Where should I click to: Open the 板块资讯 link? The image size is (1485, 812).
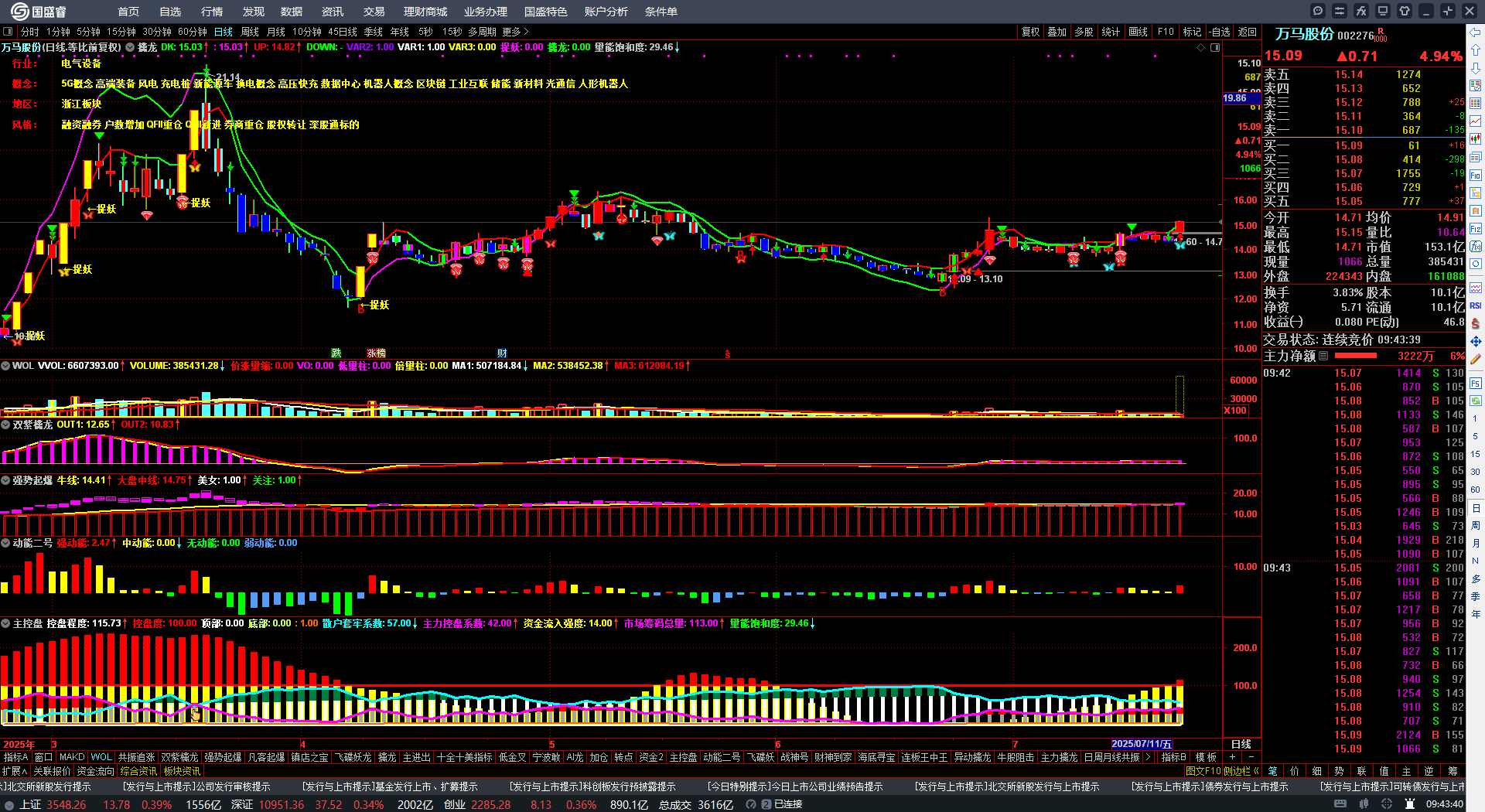click(x=182, y=771)
